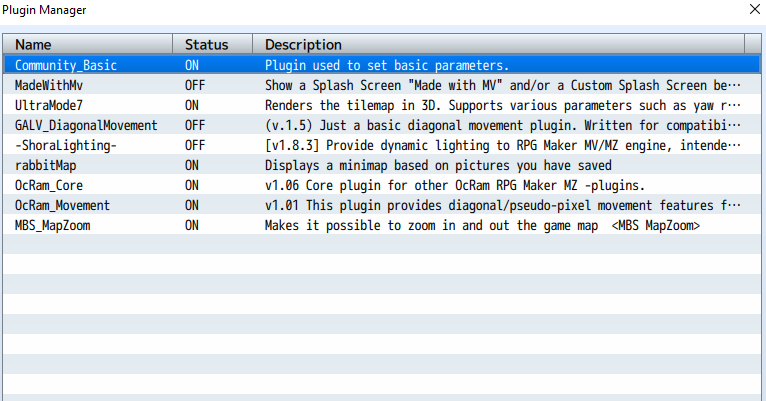Image resolution: width=766 pixels, height=401 pixels.
Task: Click the ON status of OcRam_Movement
Action: 192,206
